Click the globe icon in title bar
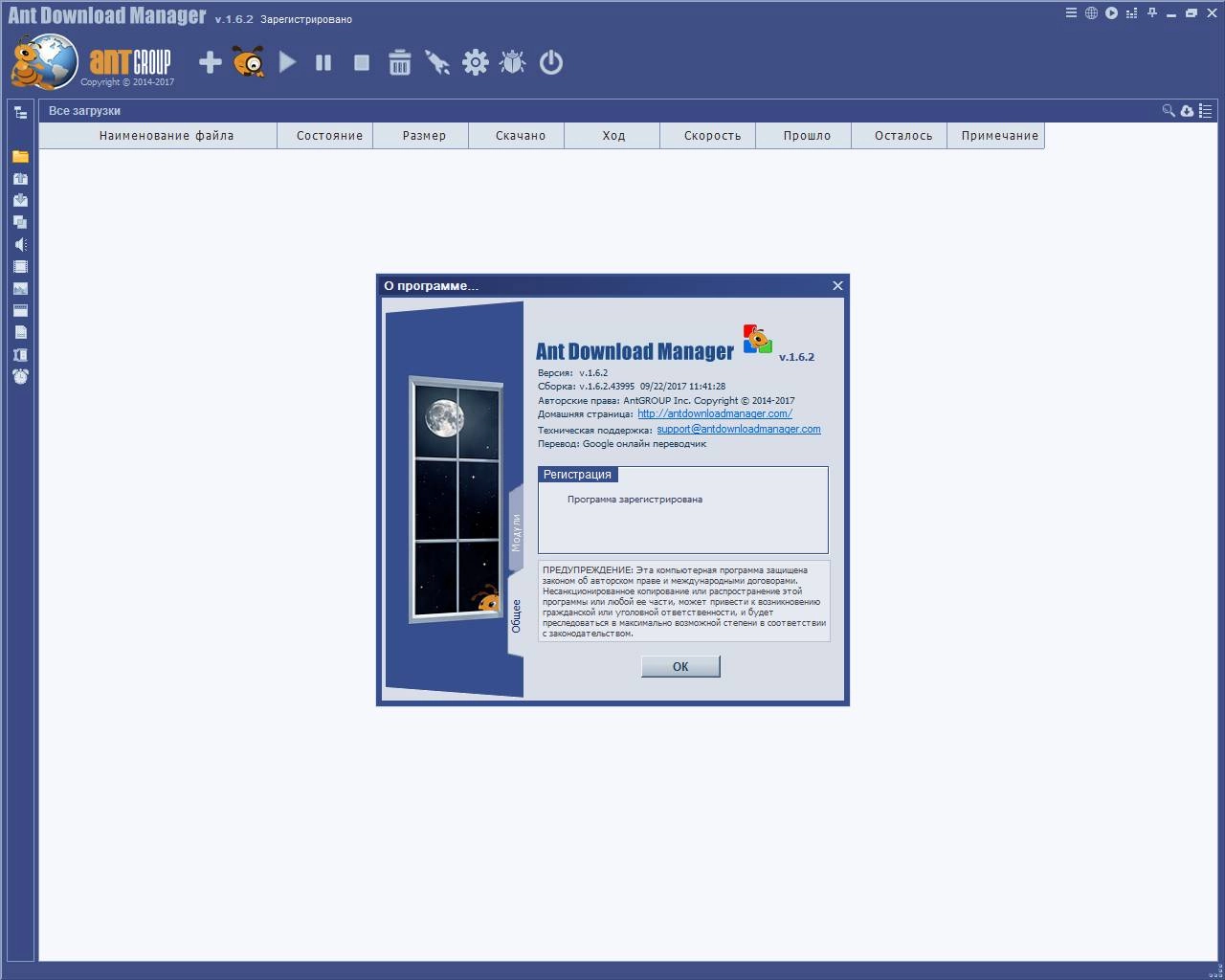Image resolution: width=1225 pixels, height=980 pixels. (x=1091, y=13)
